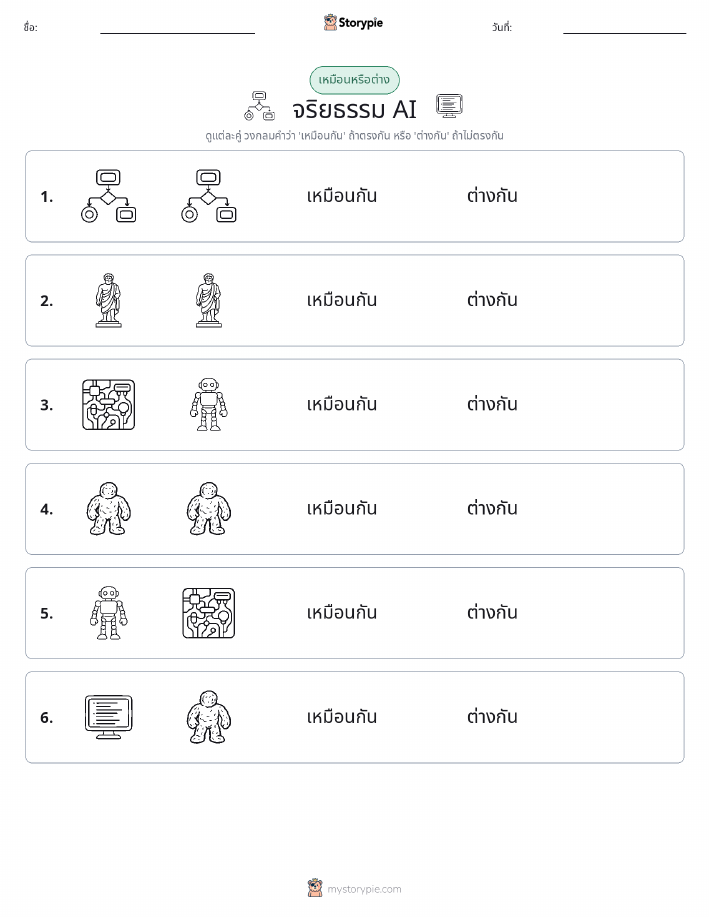Choose เหมือนกัน for question 2
709x917 pixels.
tap(342, 300)
